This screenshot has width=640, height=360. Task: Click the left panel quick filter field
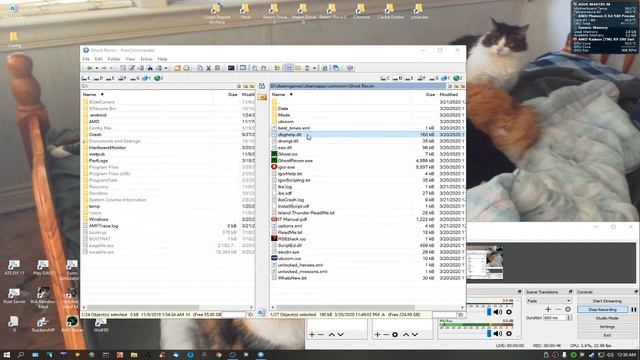pos(234,315)
